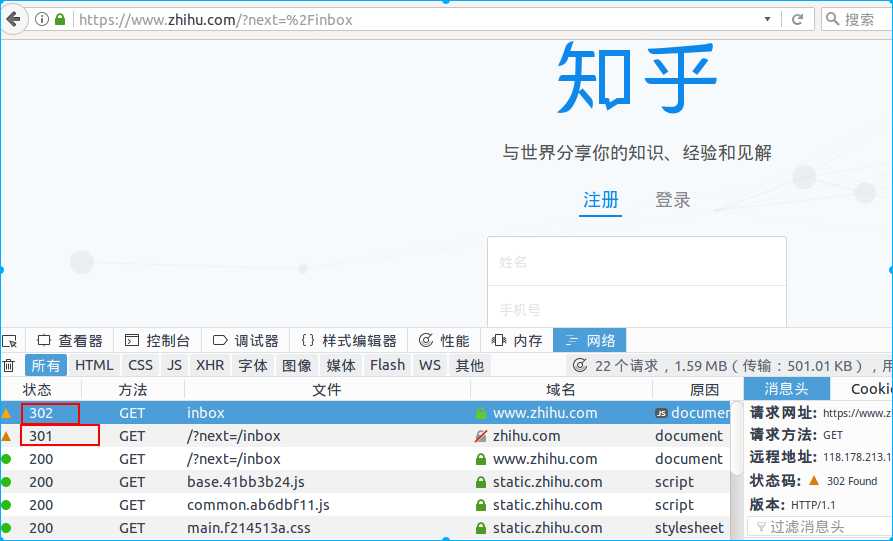The height and width of the screenshot is (541, 893).
Task: Open the URL history dropdown arrow
Action: click(x=767, y=19)
